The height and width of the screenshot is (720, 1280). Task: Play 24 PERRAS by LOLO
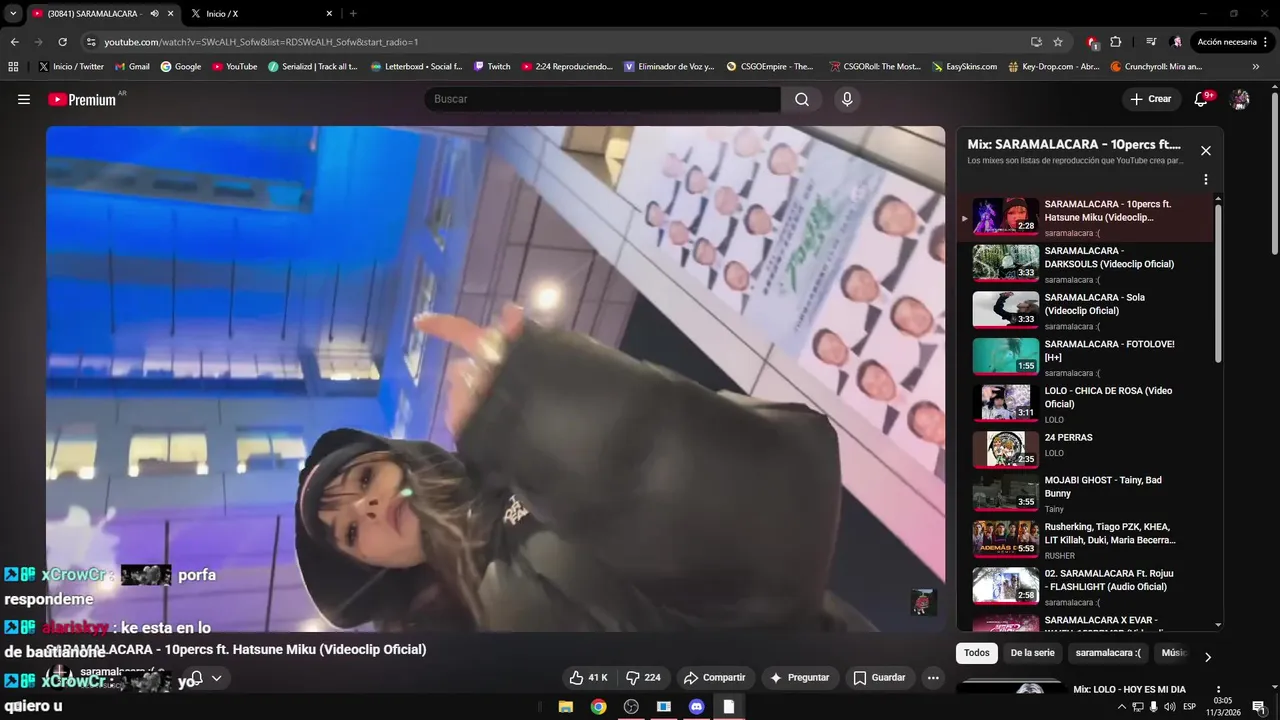tap(1086, 450)
